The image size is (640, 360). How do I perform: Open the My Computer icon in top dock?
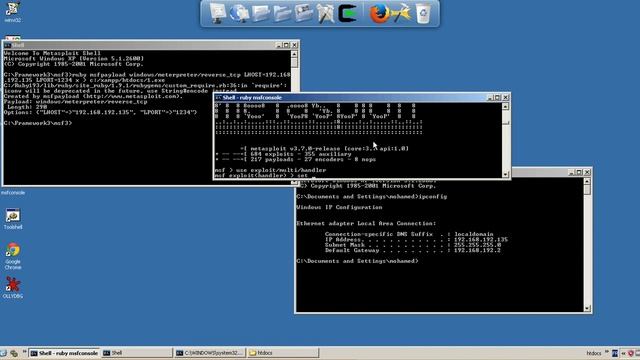(x=218, y=13)
